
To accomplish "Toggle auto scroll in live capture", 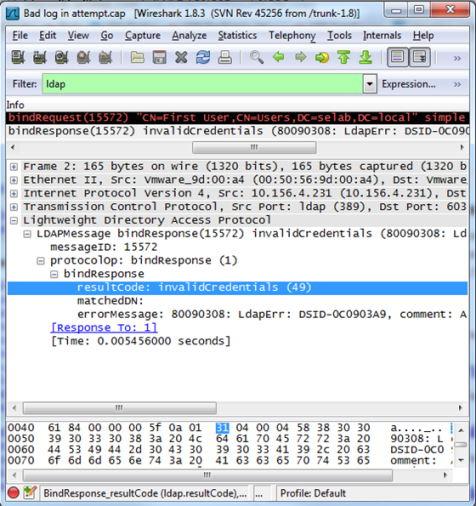I will pyautogui.click(x=419, y=57).
